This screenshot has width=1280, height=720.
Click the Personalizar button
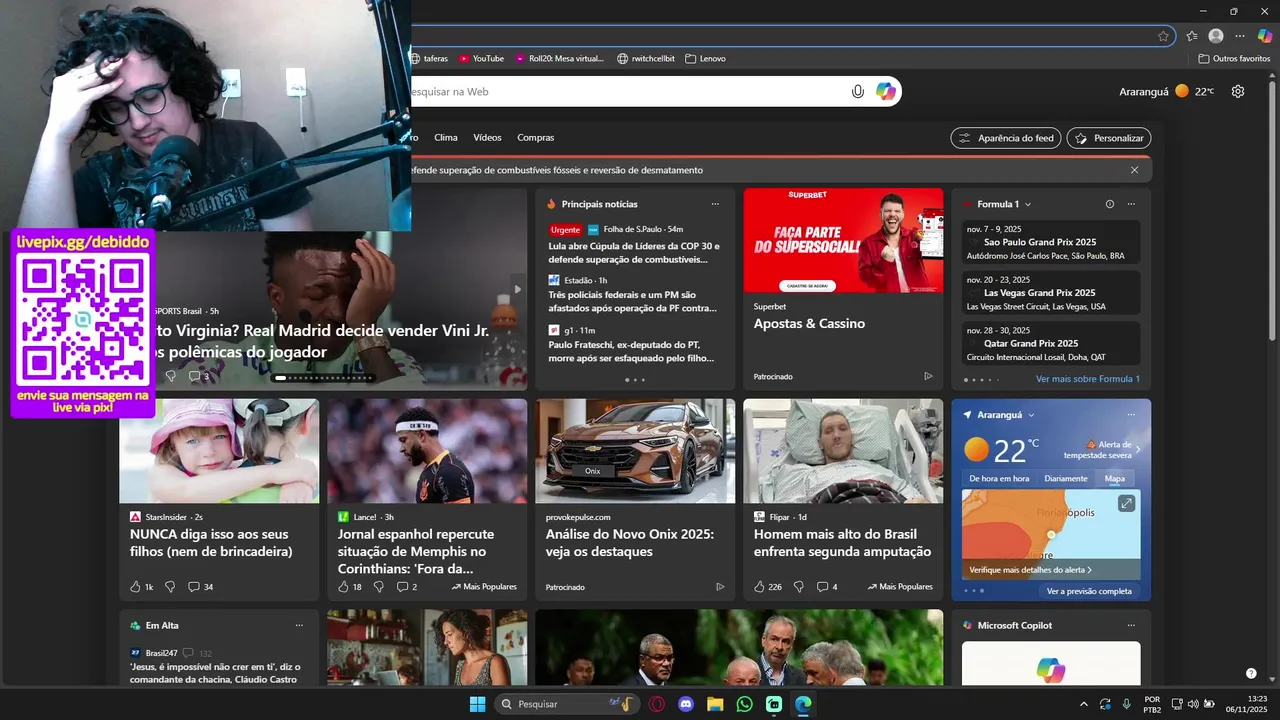coord(1109,138)
